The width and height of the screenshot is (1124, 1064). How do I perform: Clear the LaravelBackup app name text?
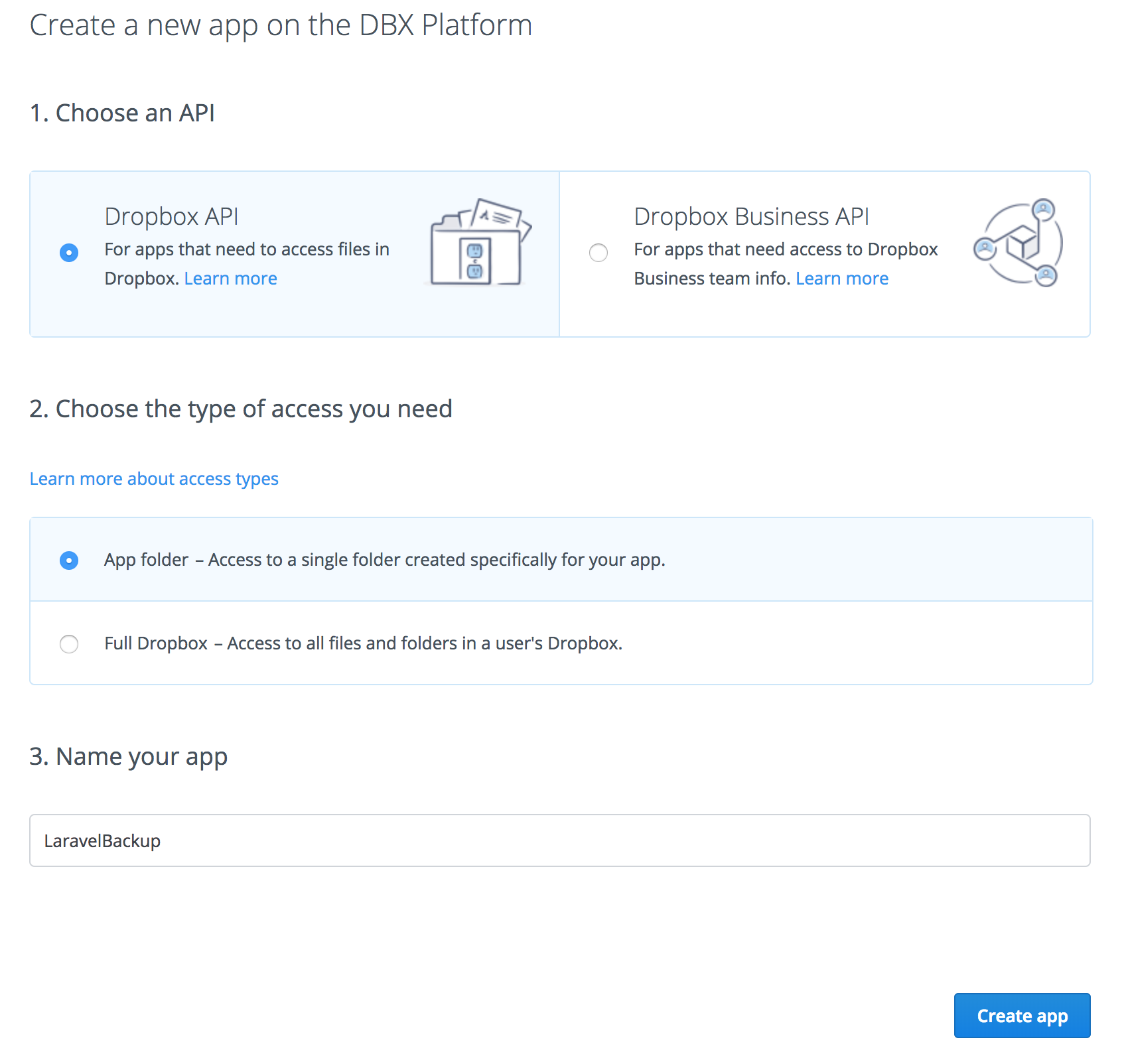click(x=102, y=840)
